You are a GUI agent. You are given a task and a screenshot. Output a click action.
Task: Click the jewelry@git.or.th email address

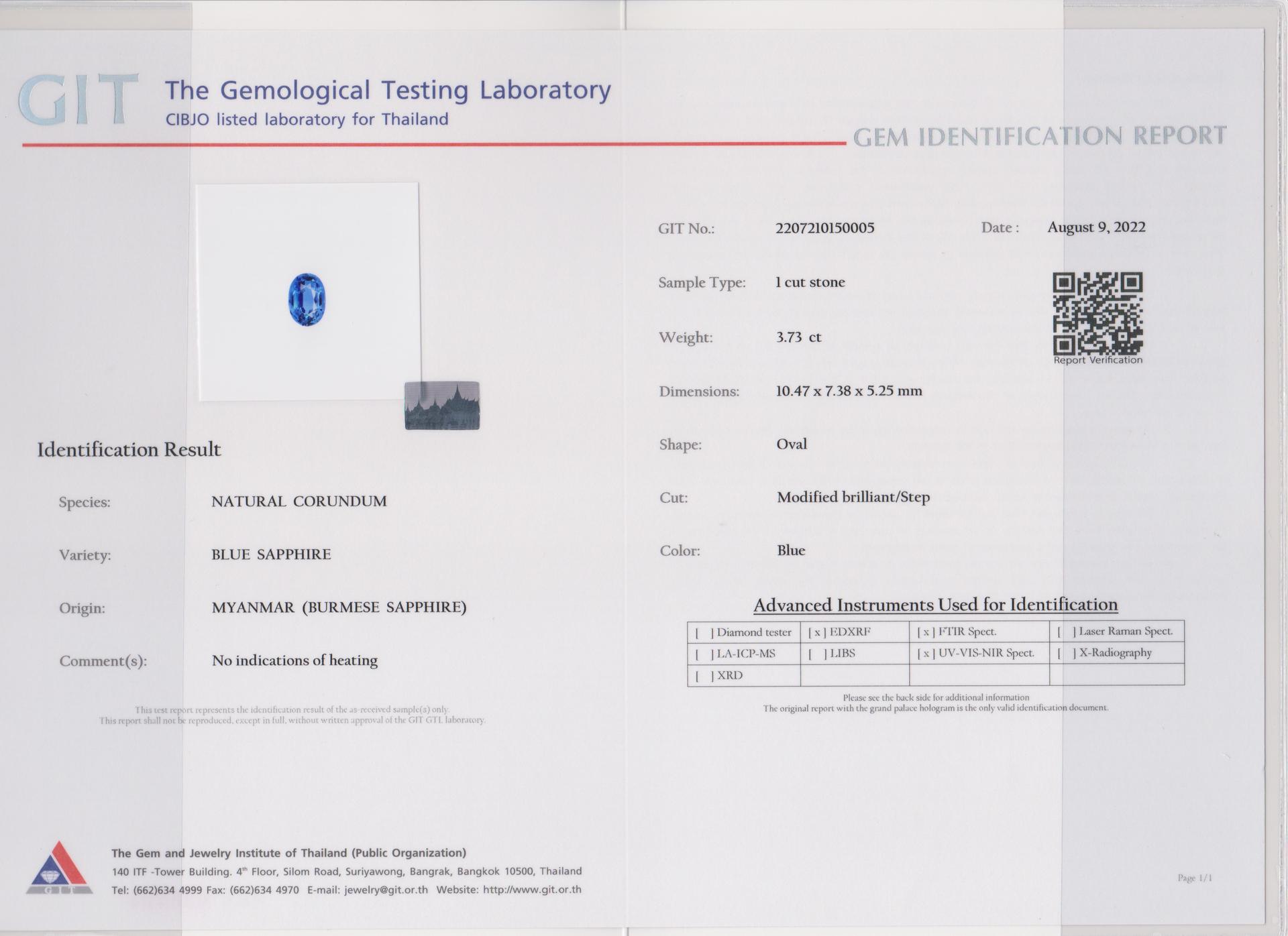click(386, 890)
